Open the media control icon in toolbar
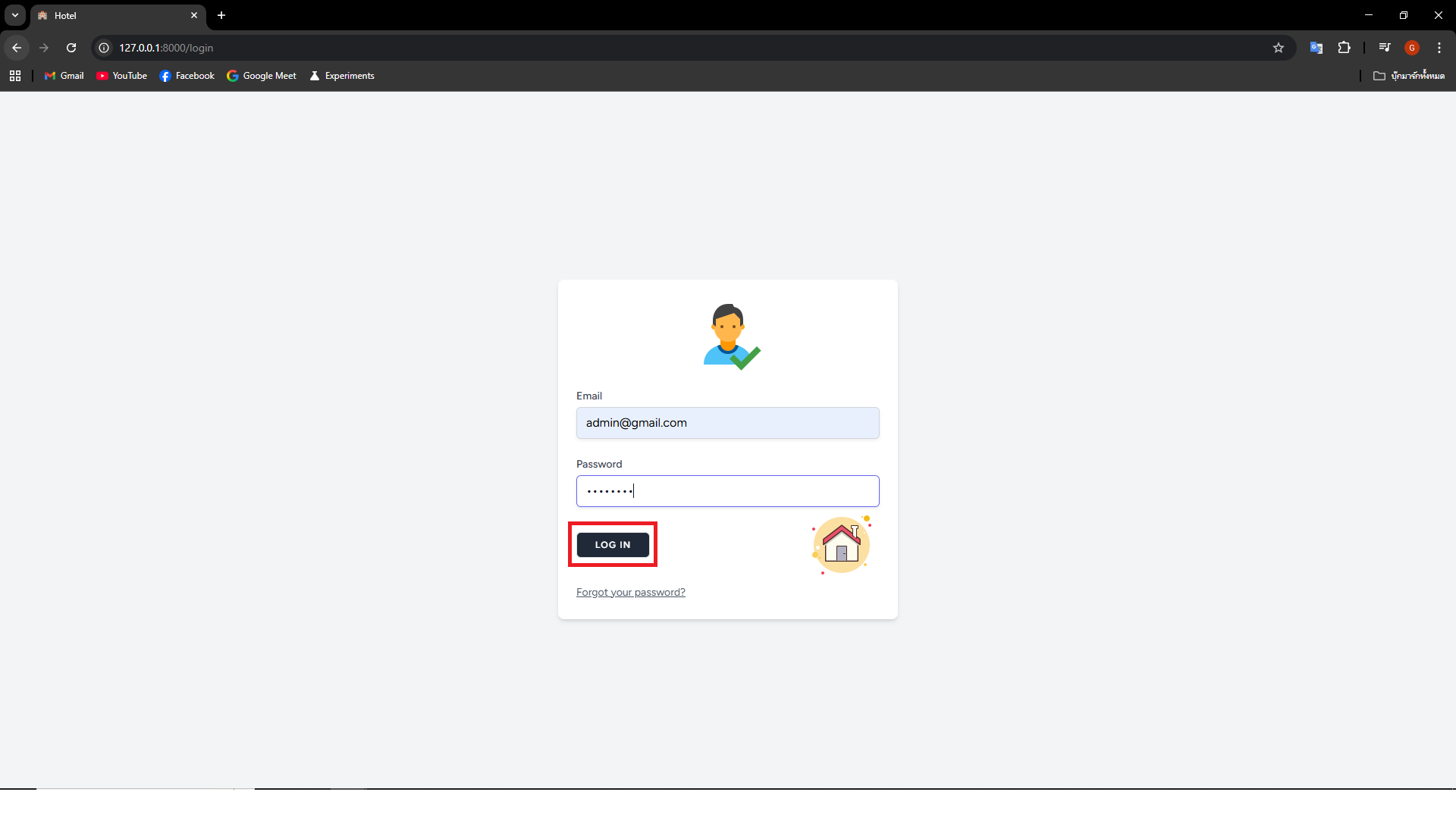Screen dimensions: 1456x814 coord(1385,48)
